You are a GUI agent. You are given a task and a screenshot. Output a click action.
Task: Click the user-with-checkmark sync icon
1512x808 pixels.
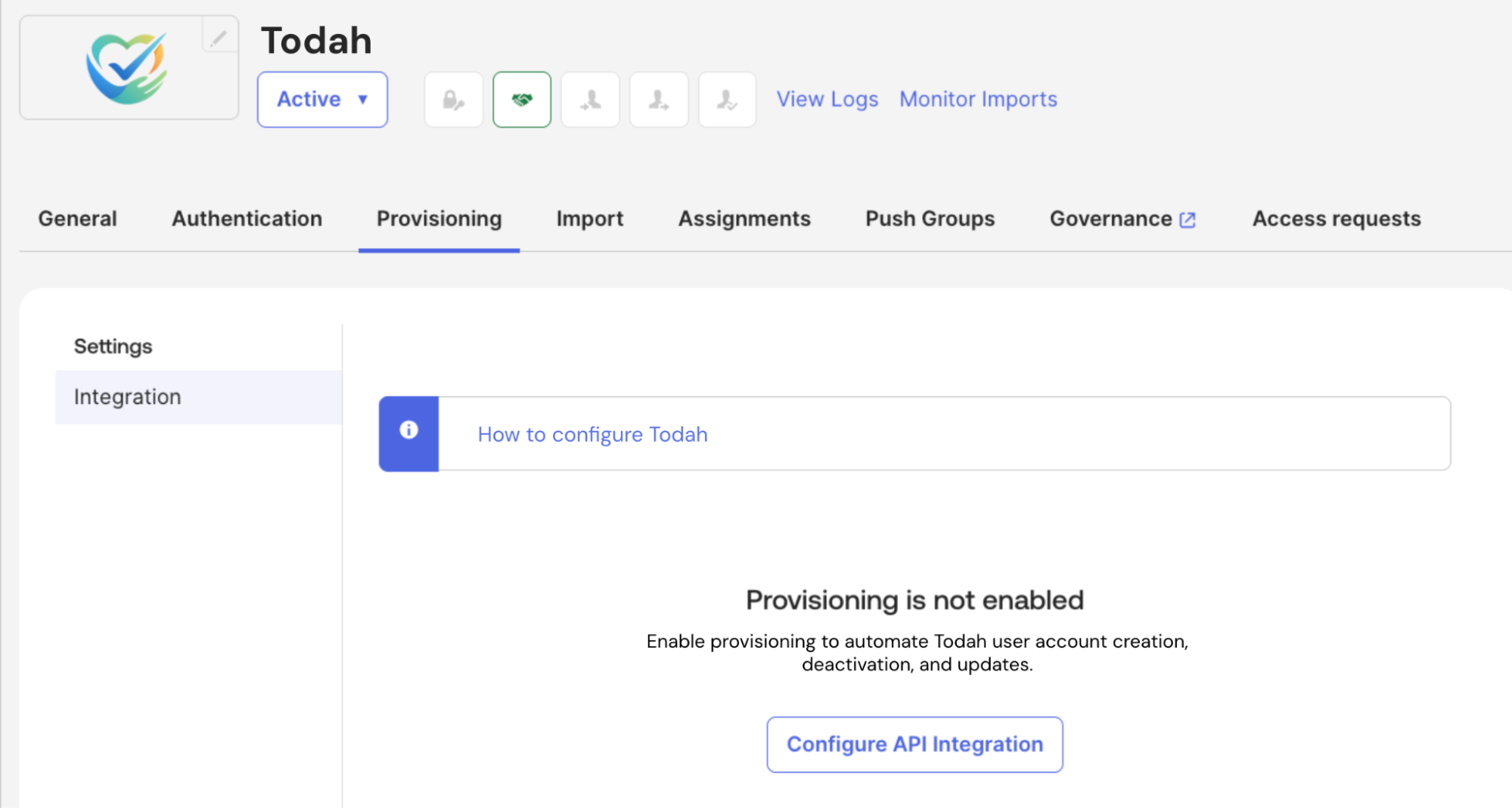pyautogui.click(x=726, y=99)
